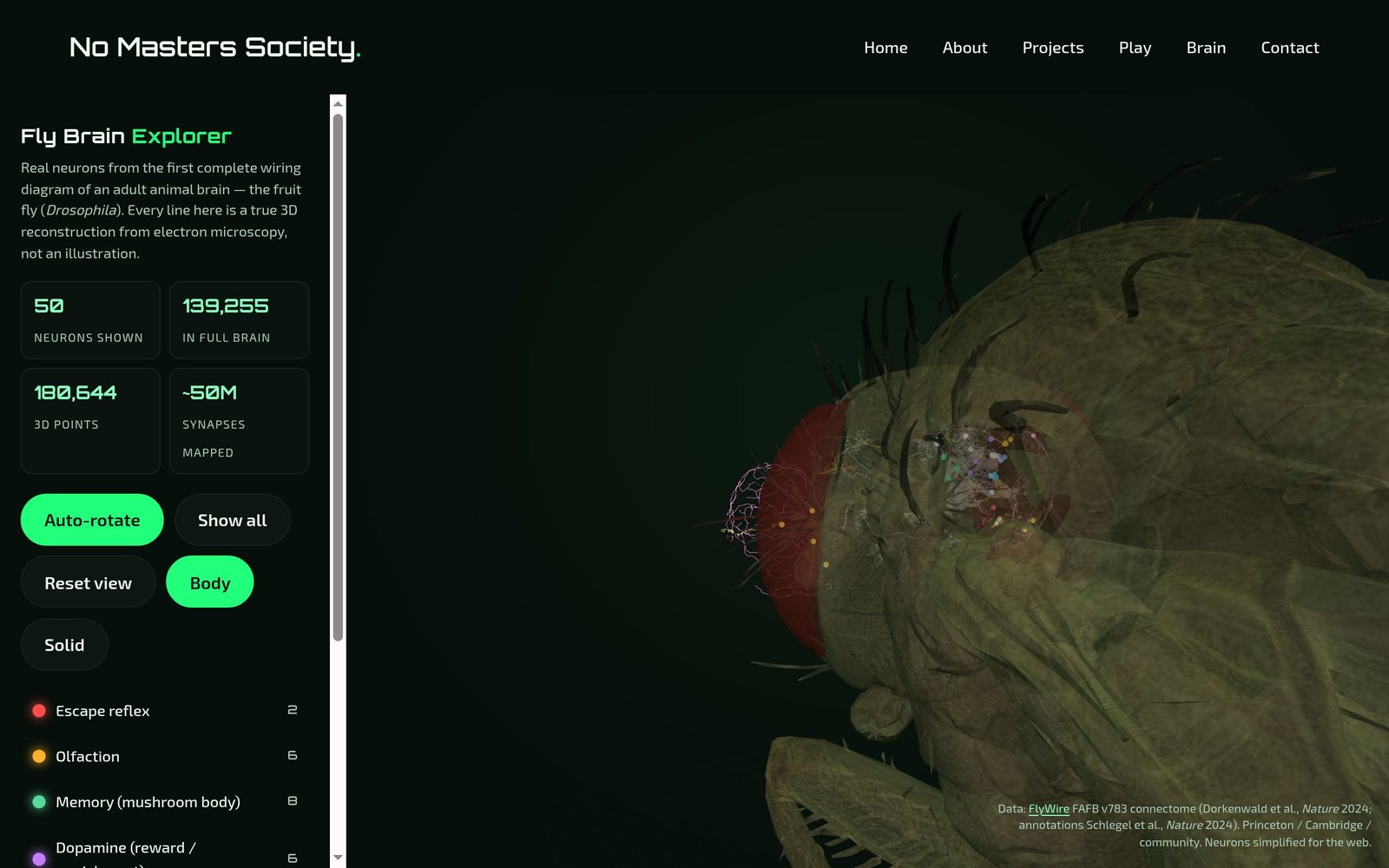Click the sidebar scrollbar thumb

(338, 378)
